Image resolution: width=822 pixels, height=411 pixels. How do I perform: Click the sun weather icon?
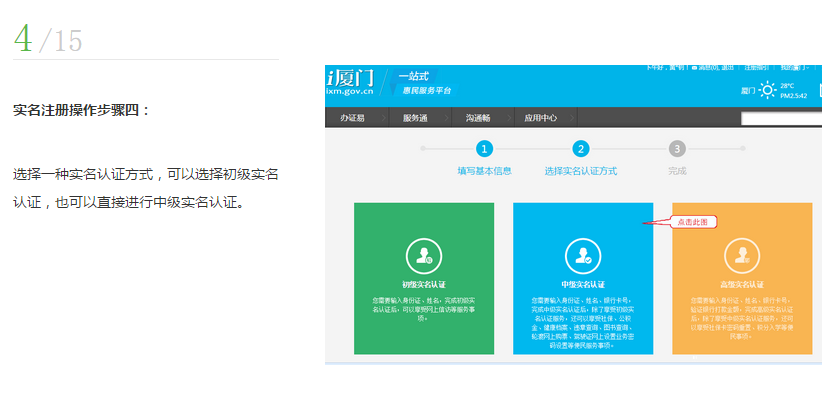(767, 90)
